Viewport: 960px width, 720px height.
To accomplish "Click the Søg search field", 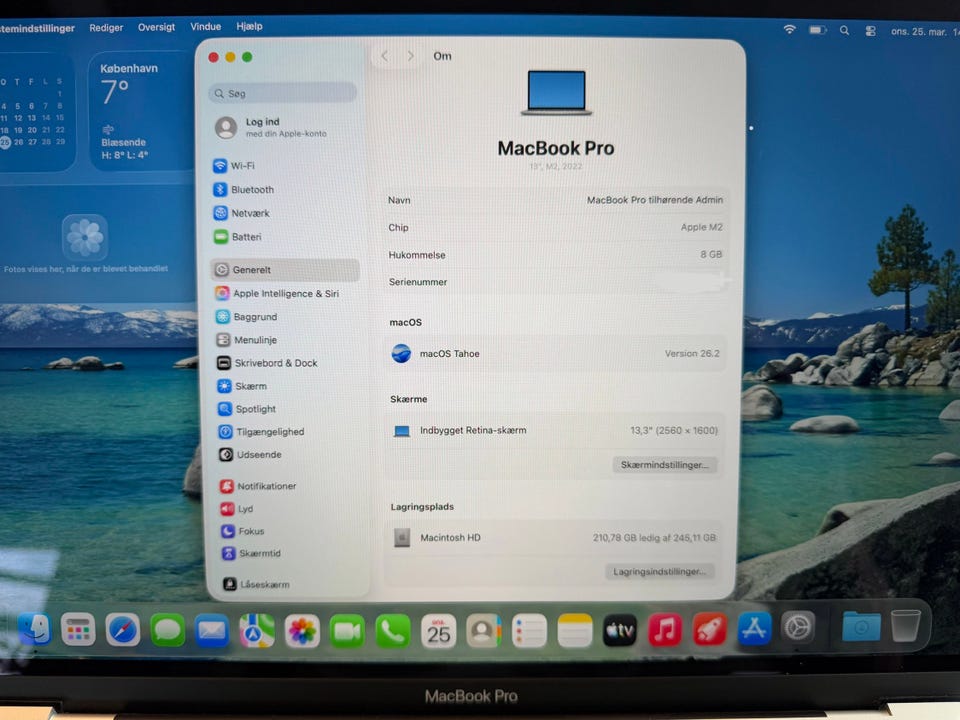I will pos(283,93).
